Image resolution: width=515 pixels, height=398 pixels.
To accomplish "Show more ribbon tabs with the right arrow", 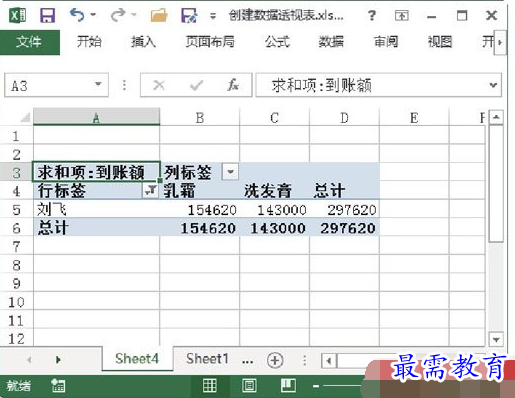I will [x=500, y=42].
